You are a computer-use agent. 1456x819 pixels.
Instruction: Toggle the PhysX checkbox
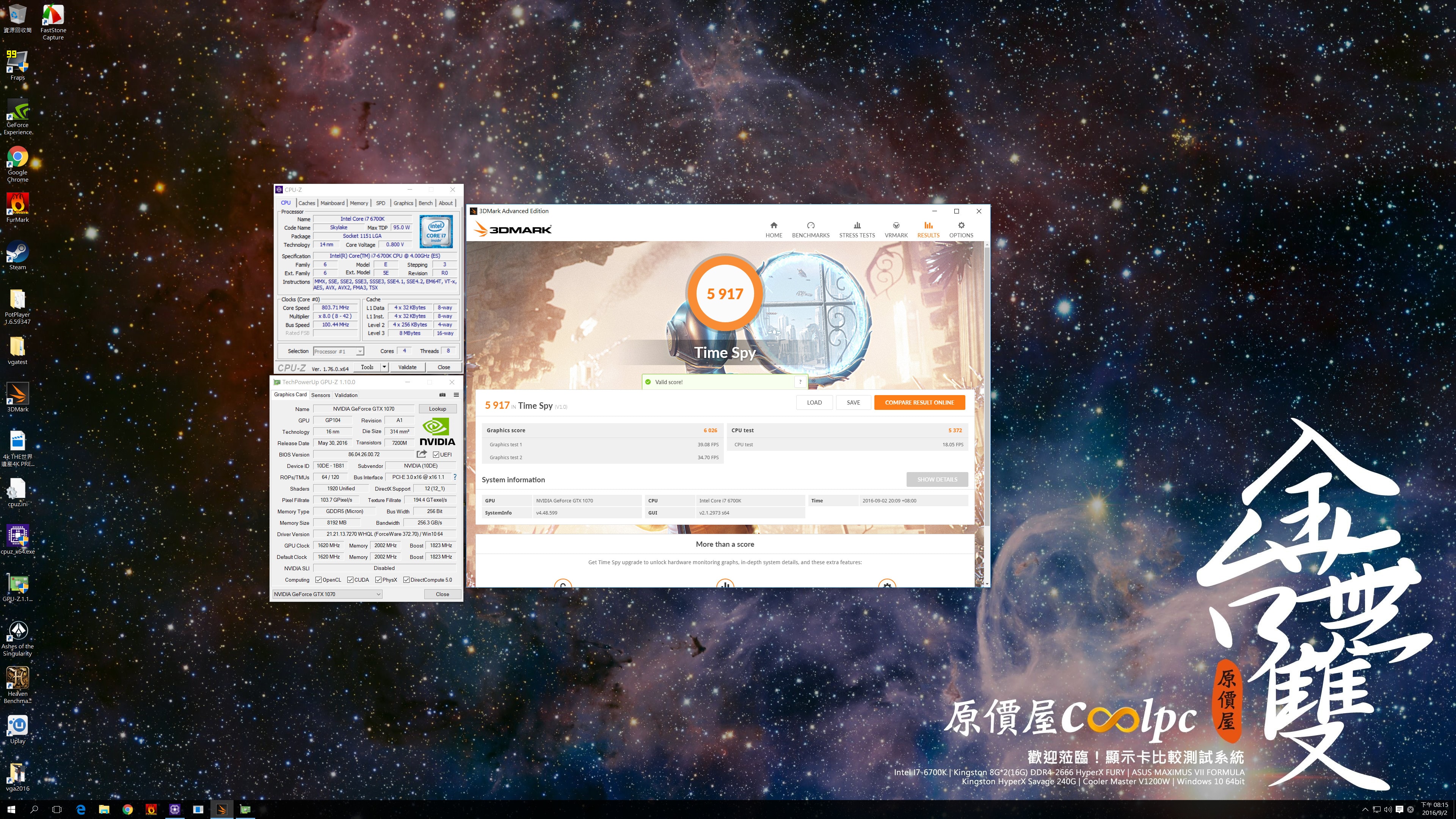click(x=378, y=579)
